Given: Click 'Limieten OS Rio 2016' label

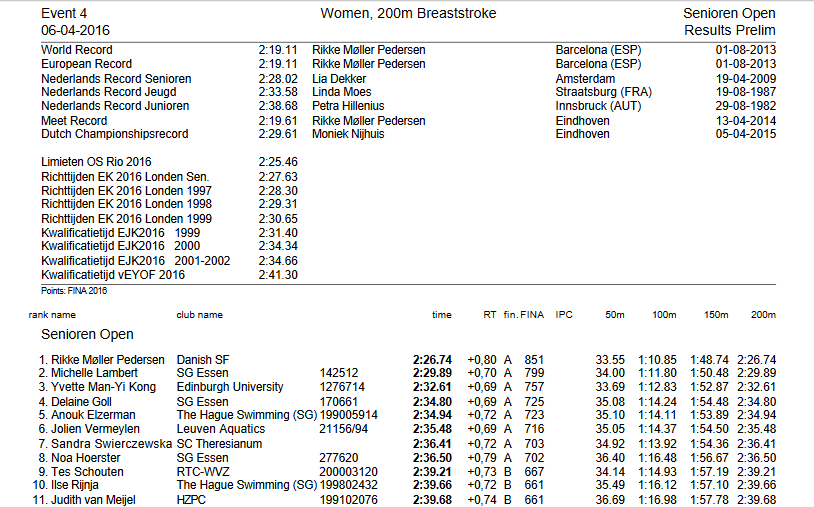Looking at the screenshot, I should (96, 162).
